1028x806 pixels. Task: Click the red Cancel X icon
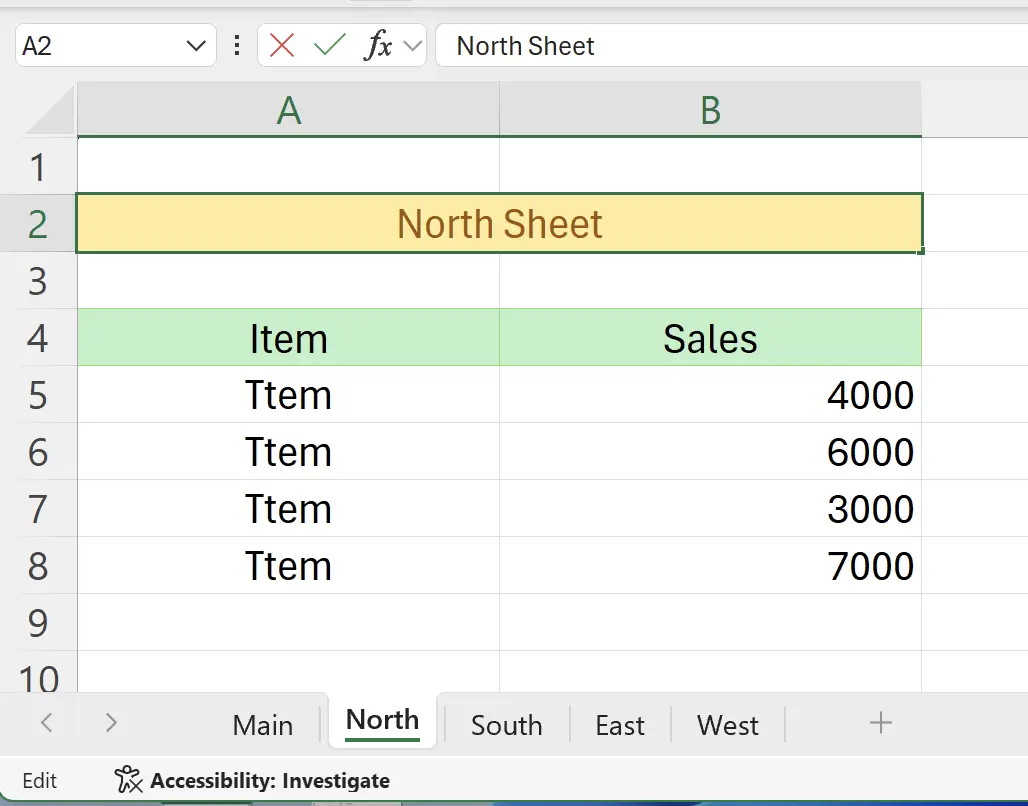coord(282,46)
